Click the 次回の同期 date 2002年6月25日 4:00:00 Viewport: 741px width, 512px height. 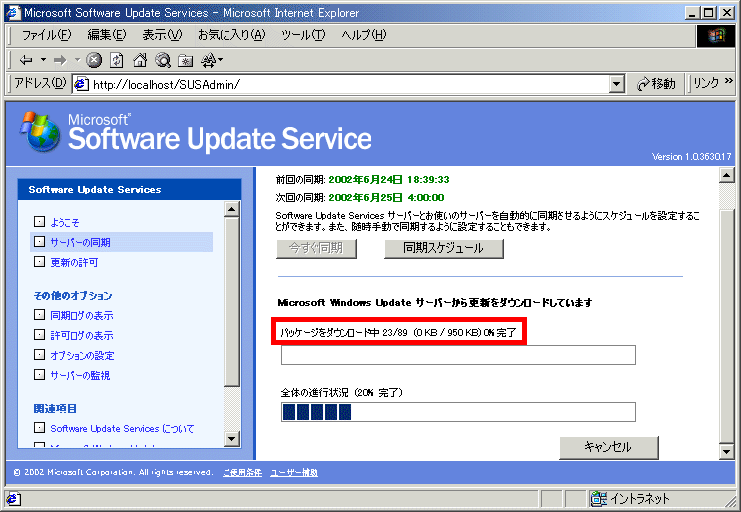click(x=387, y=198)
